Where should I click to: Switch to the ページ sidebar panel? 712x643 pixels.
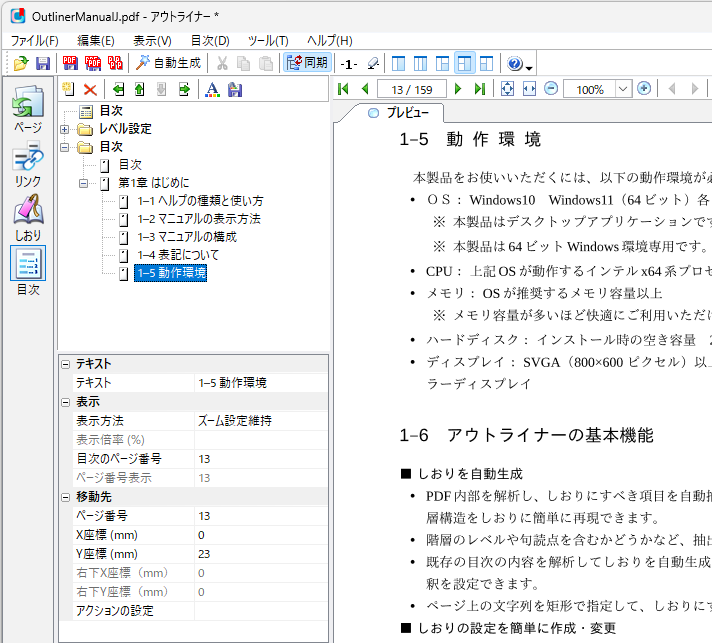[x=28, y=108]
